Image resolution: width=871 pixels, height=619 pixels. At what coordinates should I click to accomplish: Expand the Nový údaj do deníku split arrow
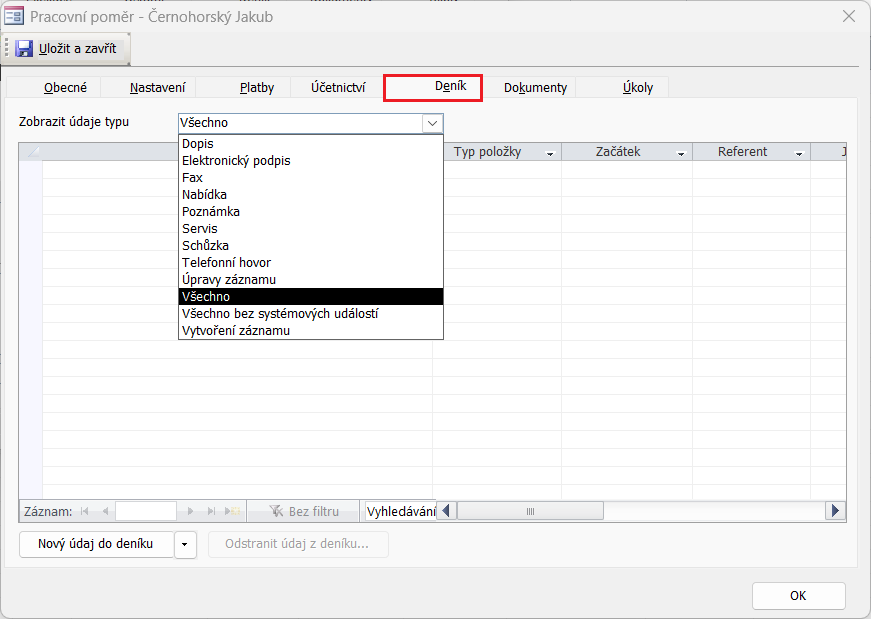coord(185,544)
